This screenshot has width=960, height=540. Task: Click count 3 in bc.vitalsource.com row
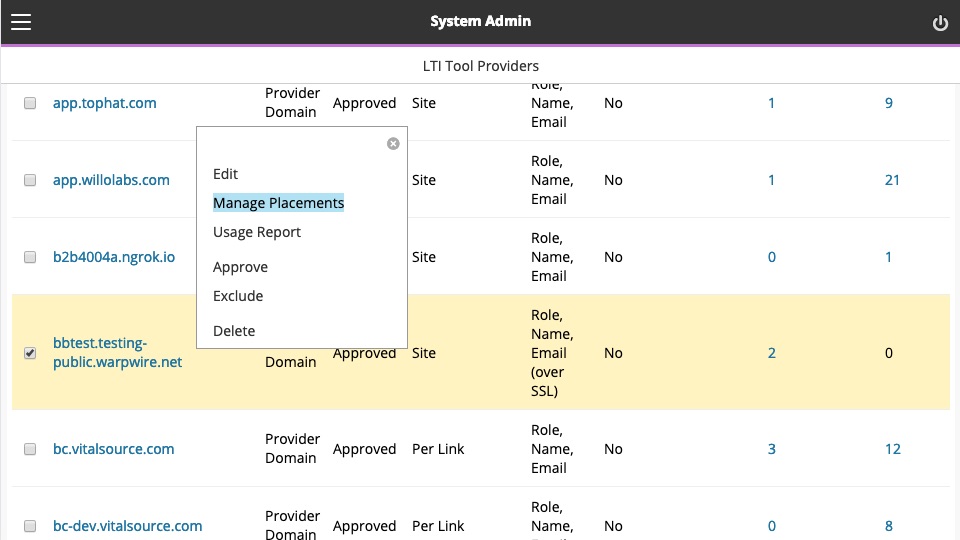pyautogui.click(x=771, y=449)
